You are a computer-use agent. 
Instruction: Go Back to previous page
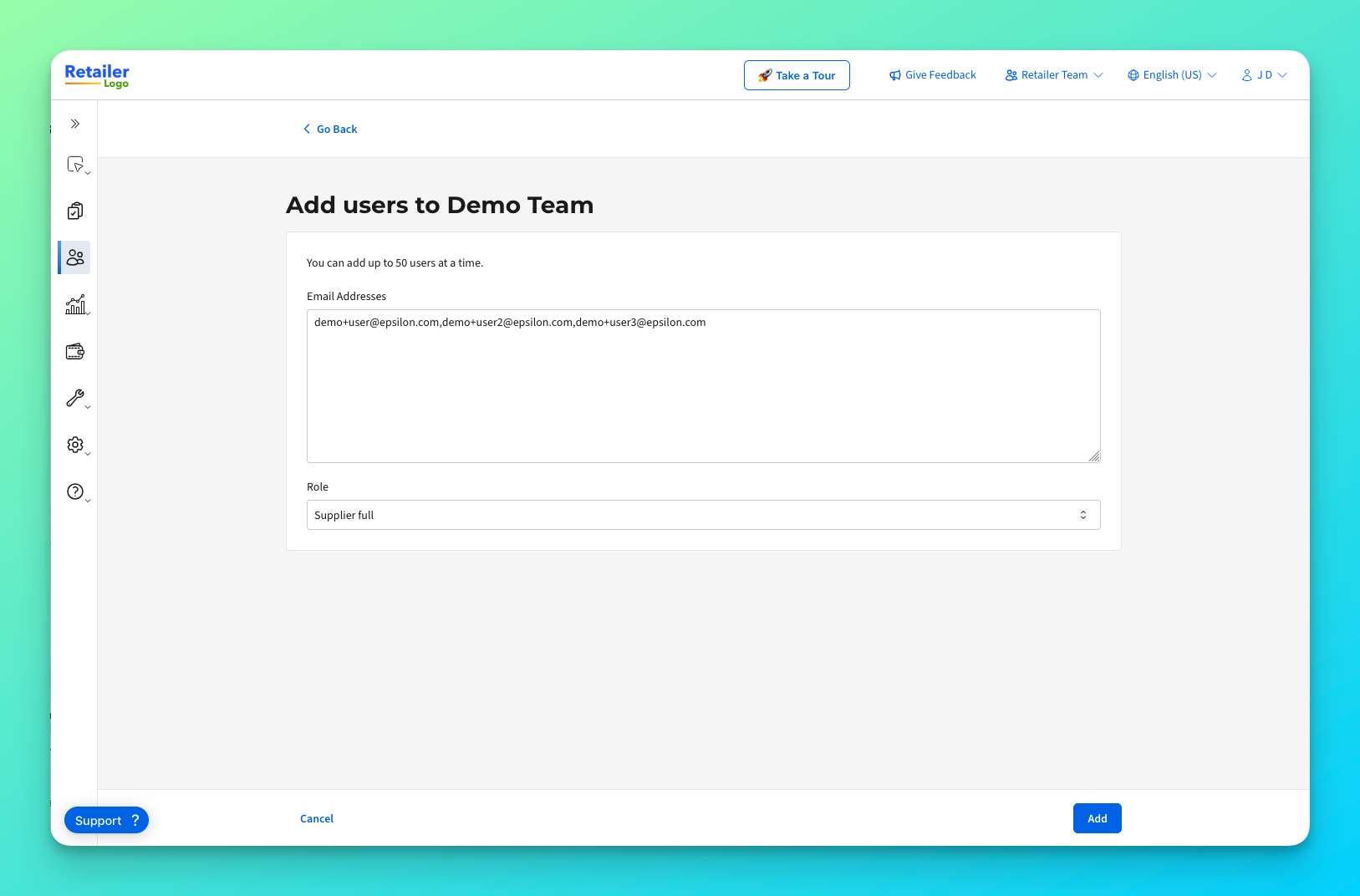click(x=330, y=129)
